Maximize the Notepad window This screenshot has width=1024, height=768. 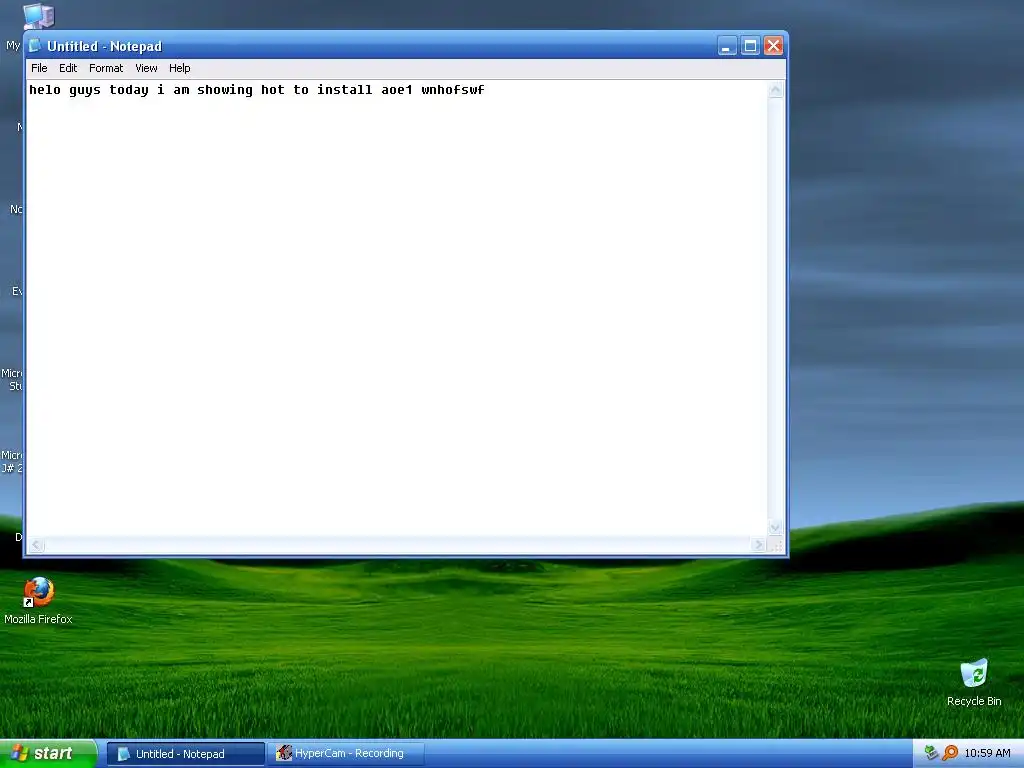tap(750, 46)
